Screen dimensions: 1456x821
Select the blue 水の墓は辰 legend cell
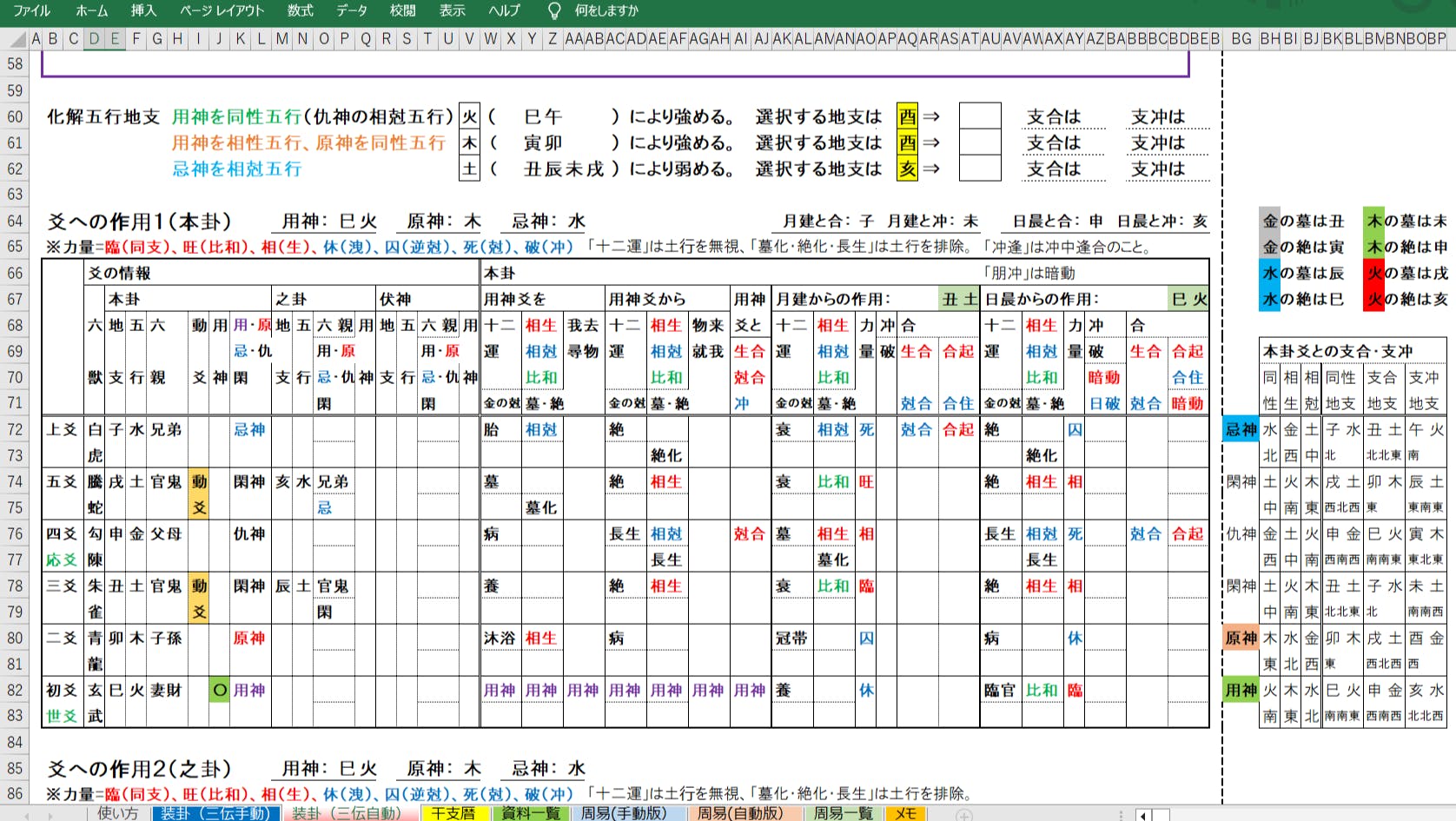[1303, 273]
